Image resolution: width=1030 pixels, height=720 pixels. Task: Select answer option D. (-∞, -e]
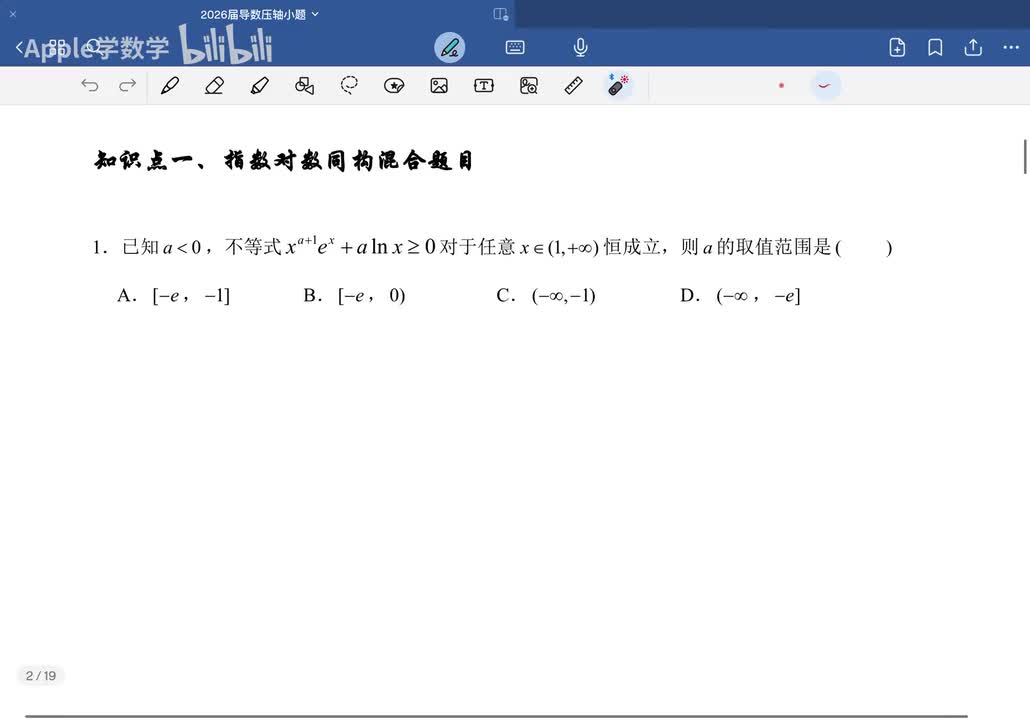tap(740, 296)
